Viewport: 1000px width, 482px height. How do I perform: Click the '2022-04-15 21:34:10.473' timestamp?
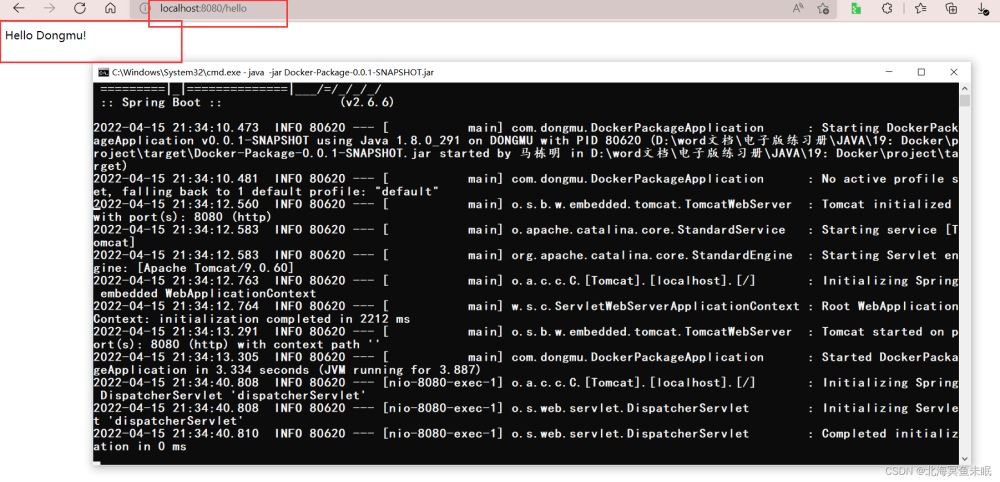(x=176, y=128)
